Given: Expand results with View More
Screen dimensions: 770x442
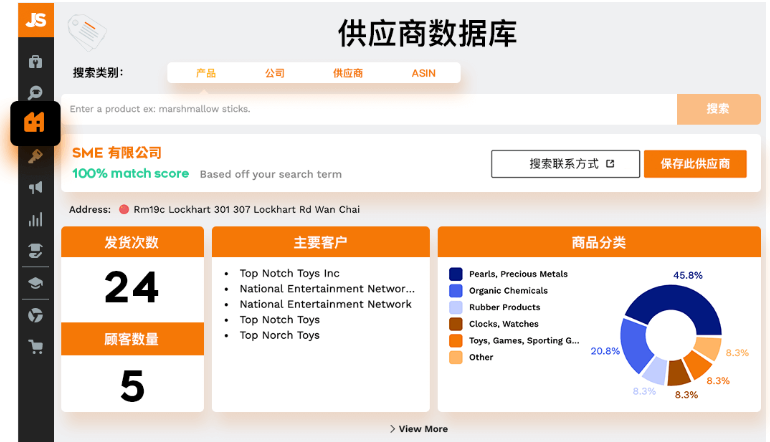Looking at the screenshot, I should (419, 429).
